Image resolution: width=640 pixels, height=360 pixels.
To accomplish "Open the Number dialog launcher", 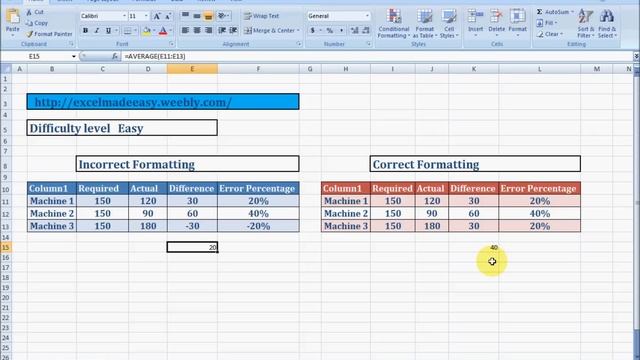I will click(369, 44).
